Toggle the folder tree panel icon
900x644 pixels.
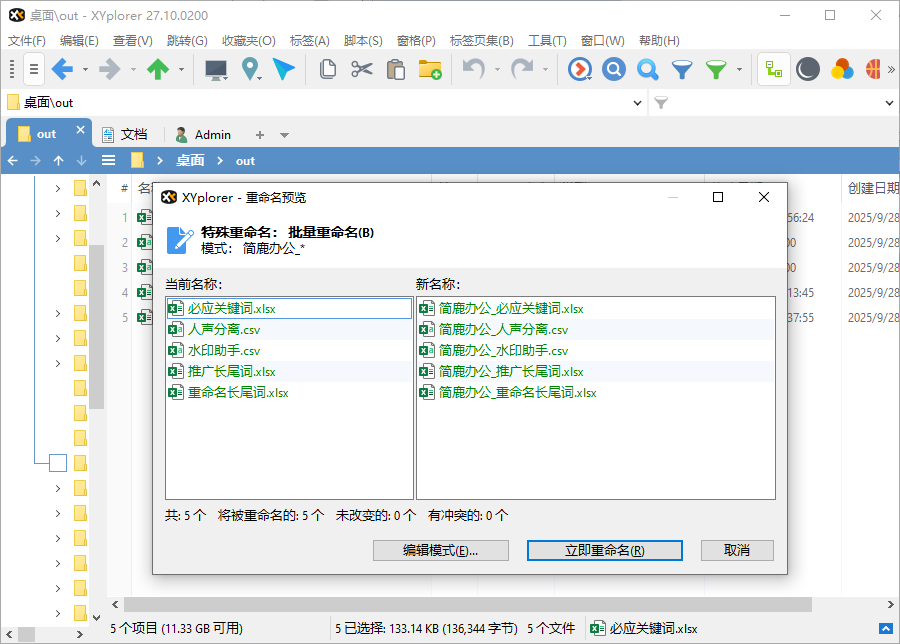773,69
